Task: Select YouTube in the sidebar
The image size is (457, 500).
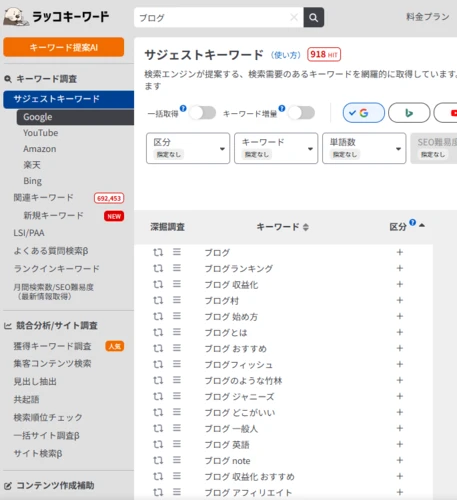Action: (41, 133)
